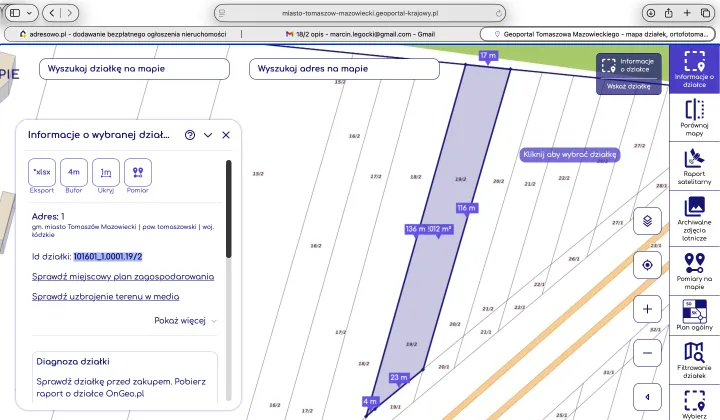Click the 17 m measurement label

pos(488,56)
